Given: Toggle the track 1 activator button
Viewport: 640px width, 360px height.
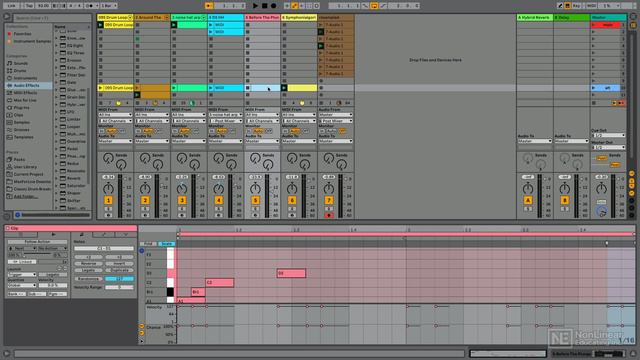Looking at the screenshot, I should (108, 200).
